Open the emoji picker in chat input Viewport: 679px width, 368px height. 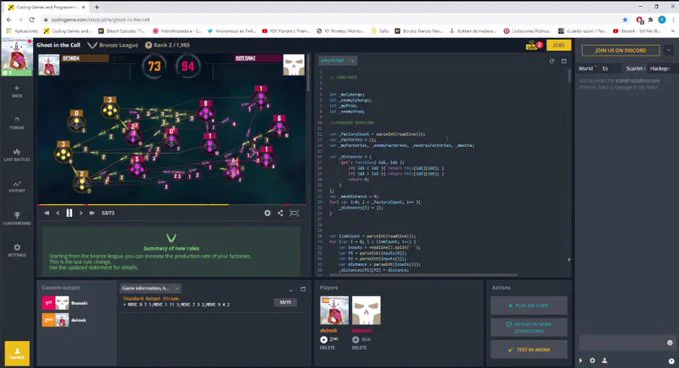(669, 342)
